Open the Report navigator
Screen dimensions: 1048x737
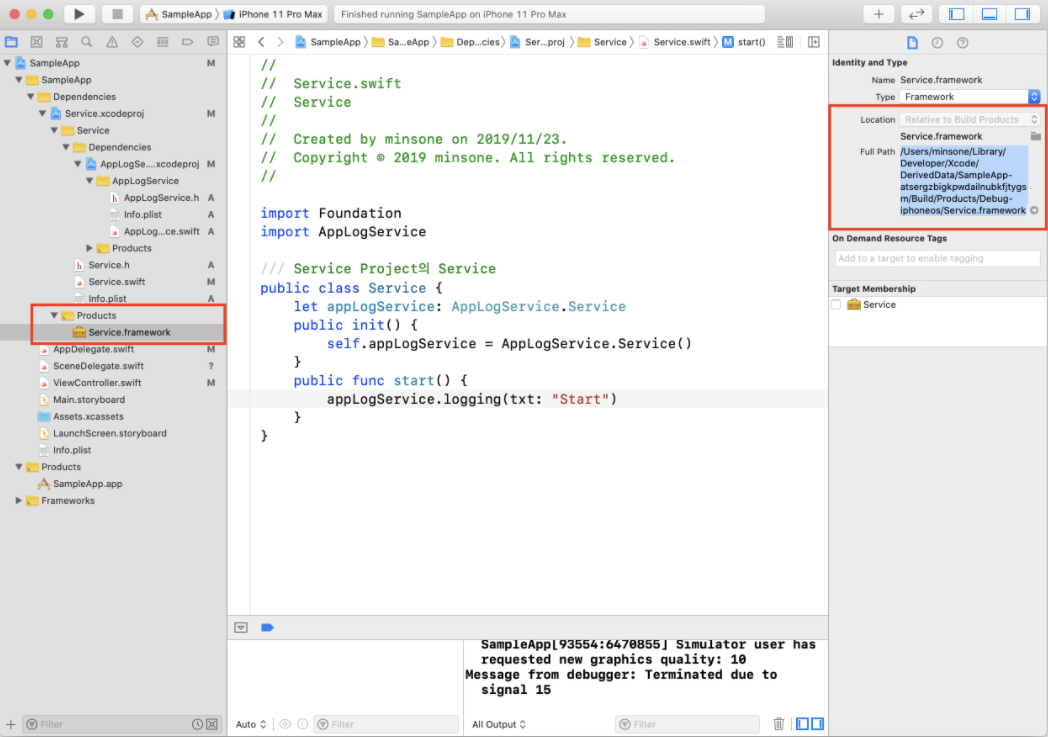tap(213, 42)
